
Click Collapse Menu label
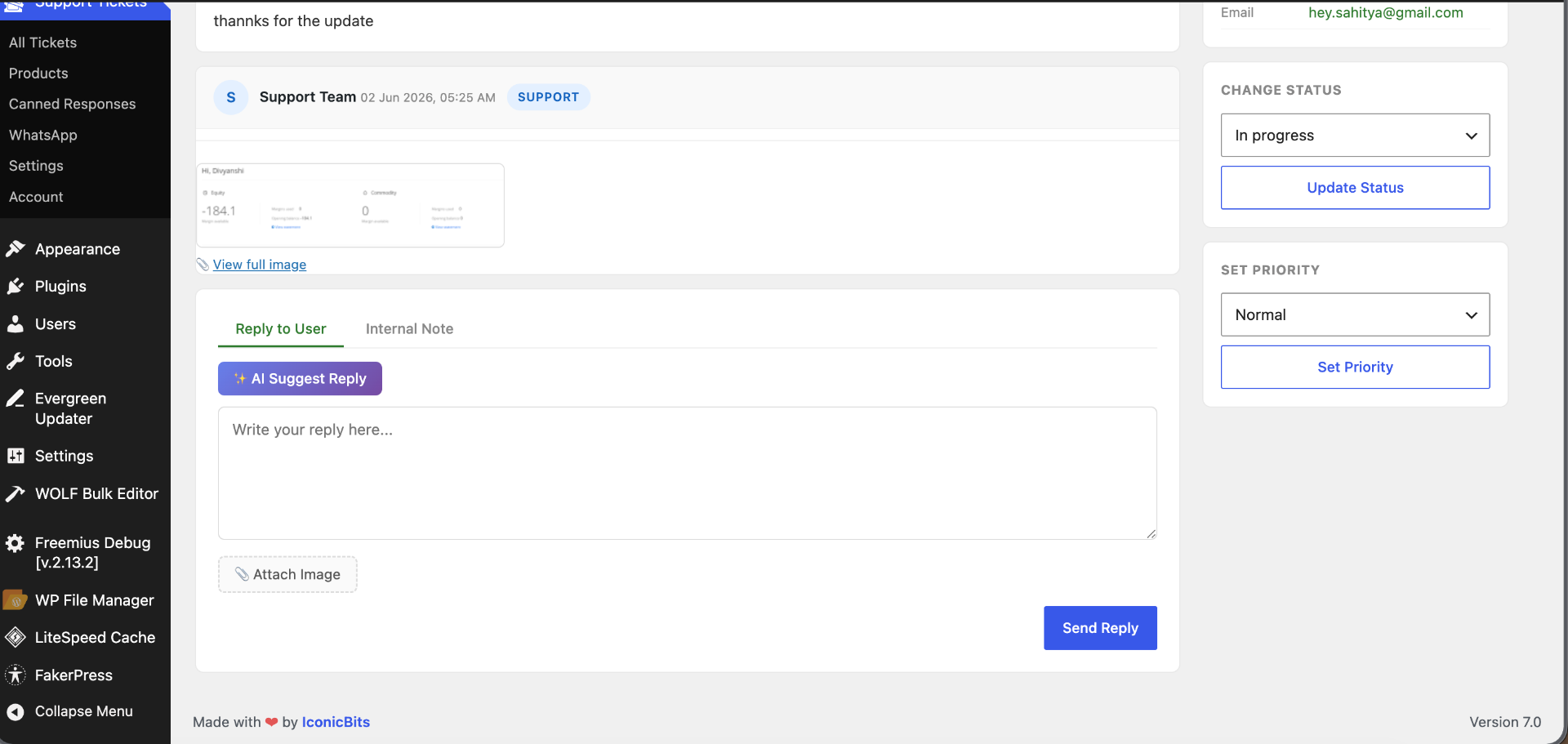pyautogui.click(x=84, y=712)
